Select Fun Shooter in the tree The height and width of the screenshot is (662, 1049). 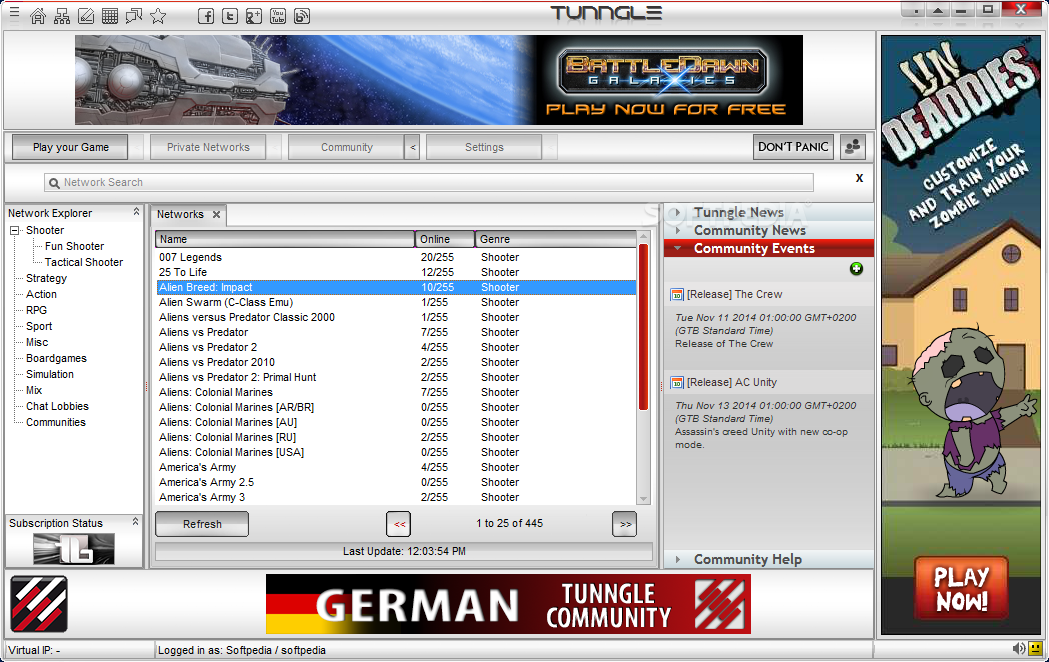[74, 246]
